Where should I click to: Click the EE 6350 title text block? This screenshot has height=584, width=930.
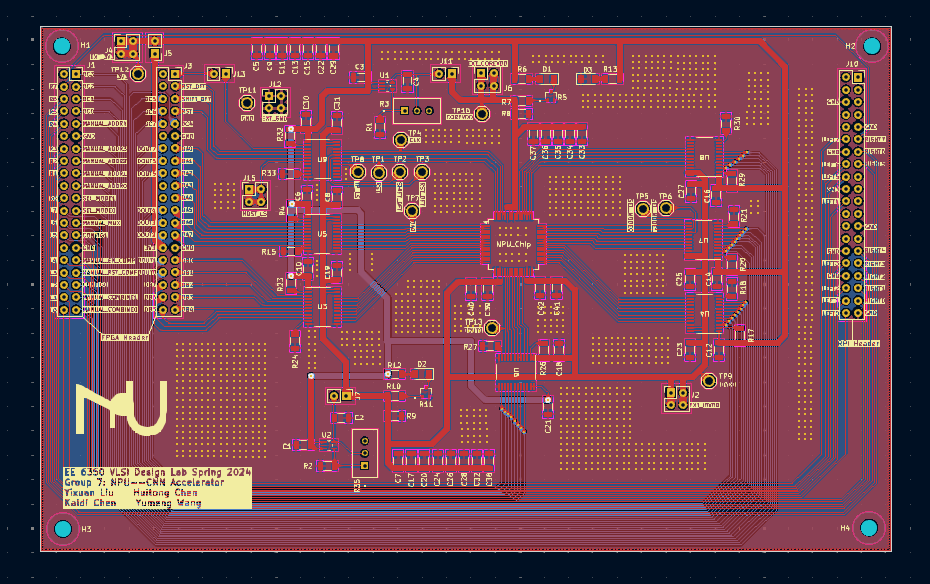pos(155,487)
